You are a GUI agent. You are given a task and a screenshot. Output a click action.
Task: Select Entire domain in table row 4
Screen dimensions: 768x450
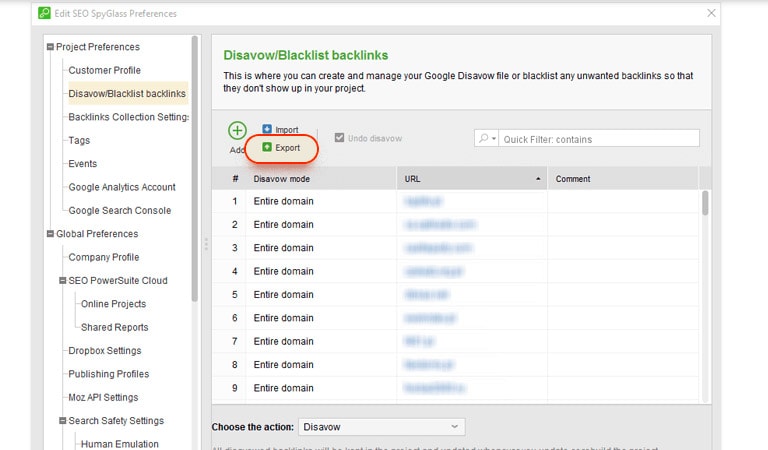click(283, 271)
